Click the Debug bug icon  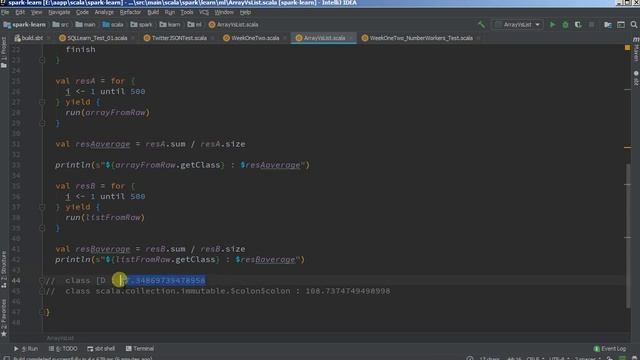(565, 24)
